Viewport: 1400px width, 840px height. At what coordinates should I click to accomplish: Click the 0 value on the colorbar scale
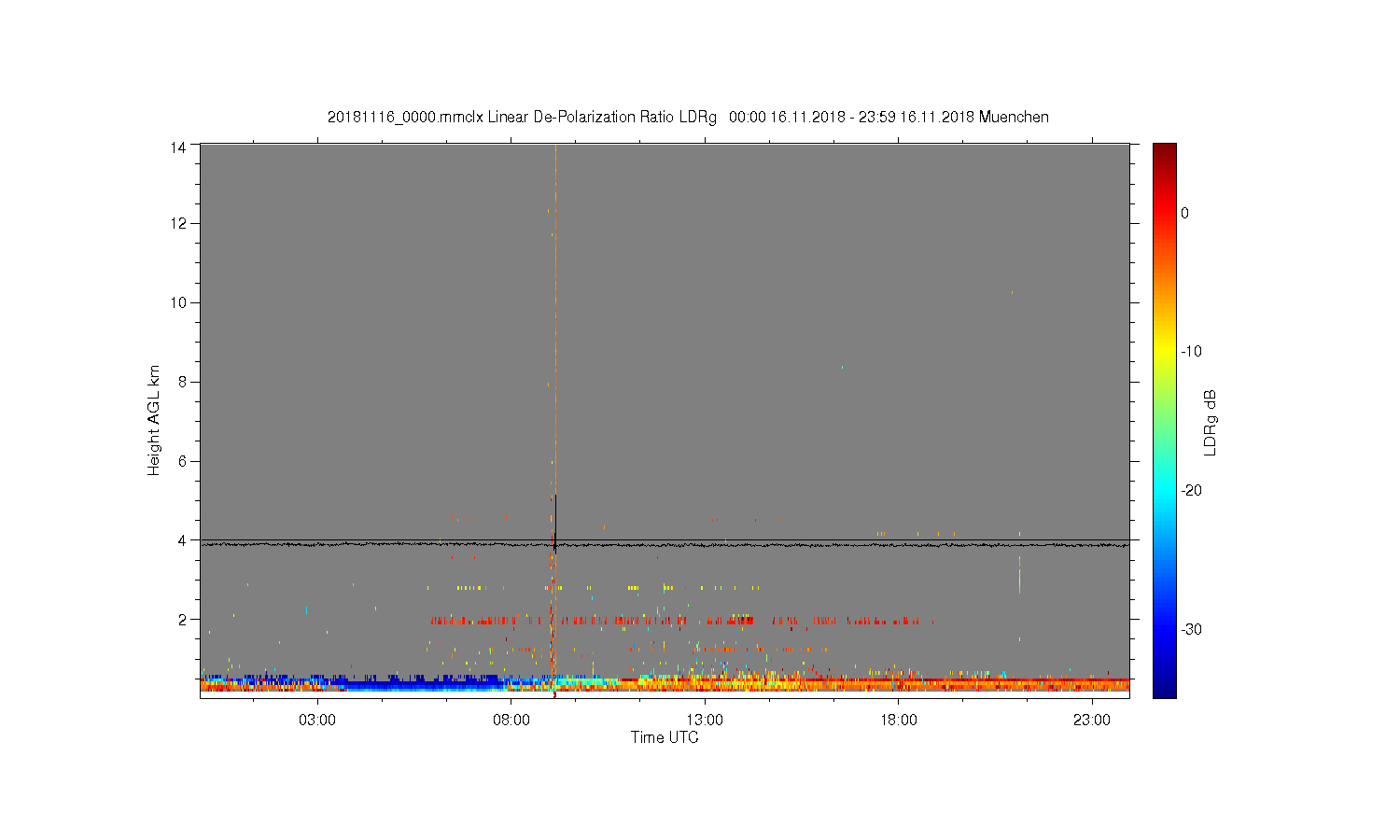click(1184, 213)
